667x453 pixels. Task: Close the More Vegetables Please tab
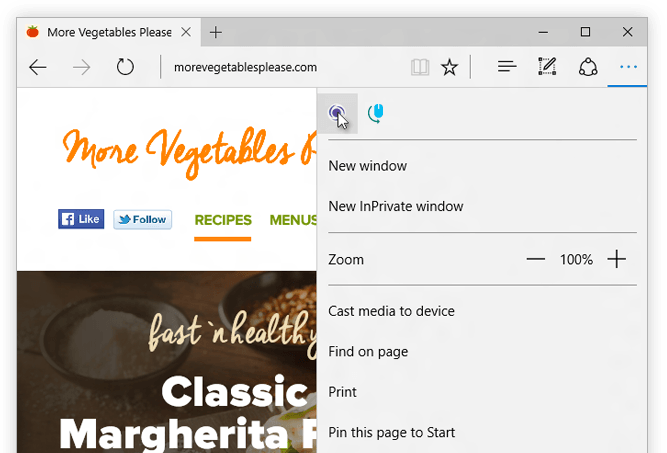pos(187,32)
